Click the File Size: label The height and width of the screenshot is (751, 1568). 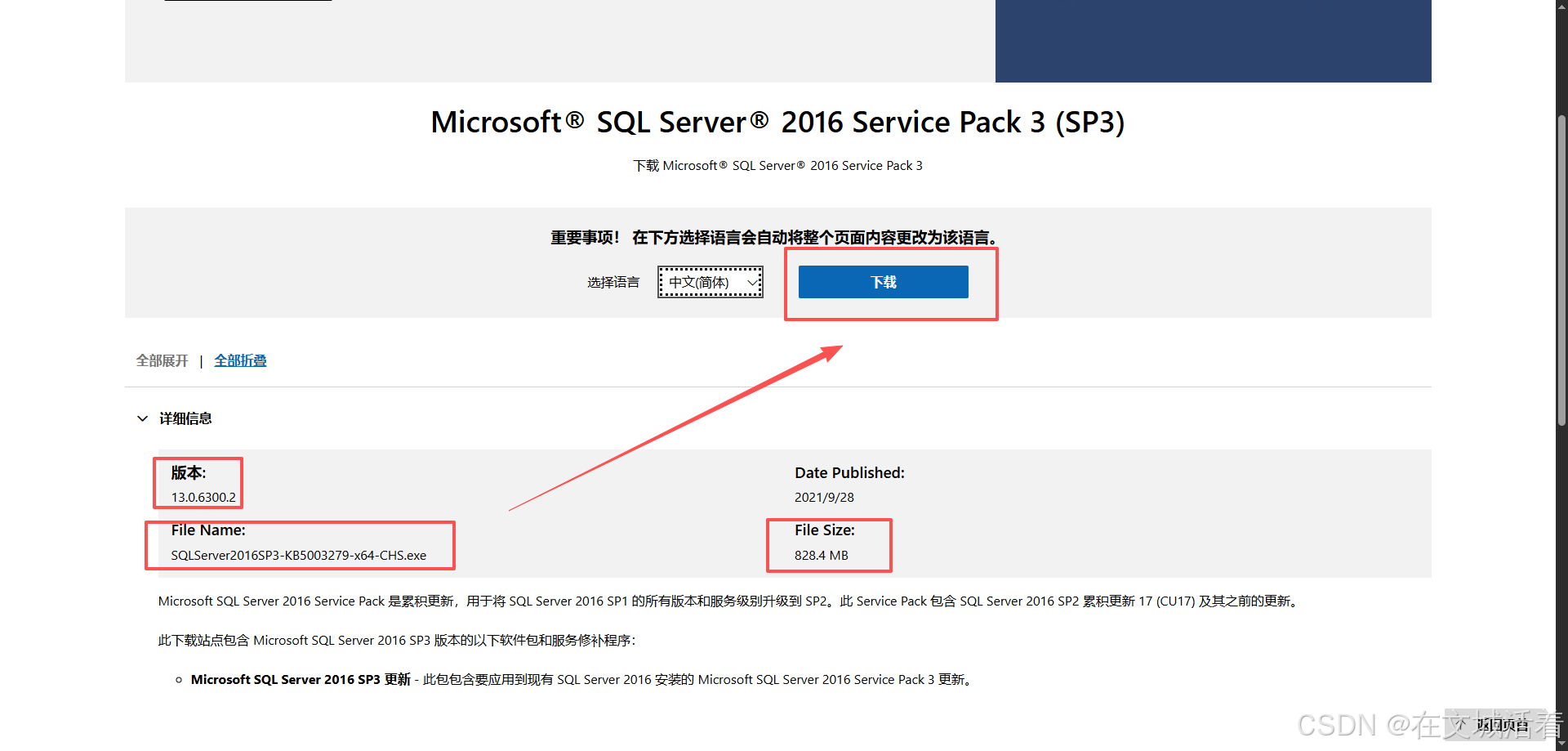(825, 530)
